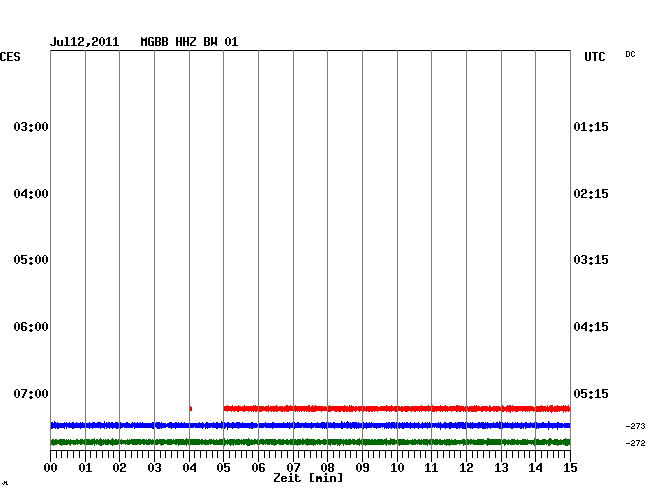
Task: Click the 11 minute tick label
Action: [x=431, y=468]
